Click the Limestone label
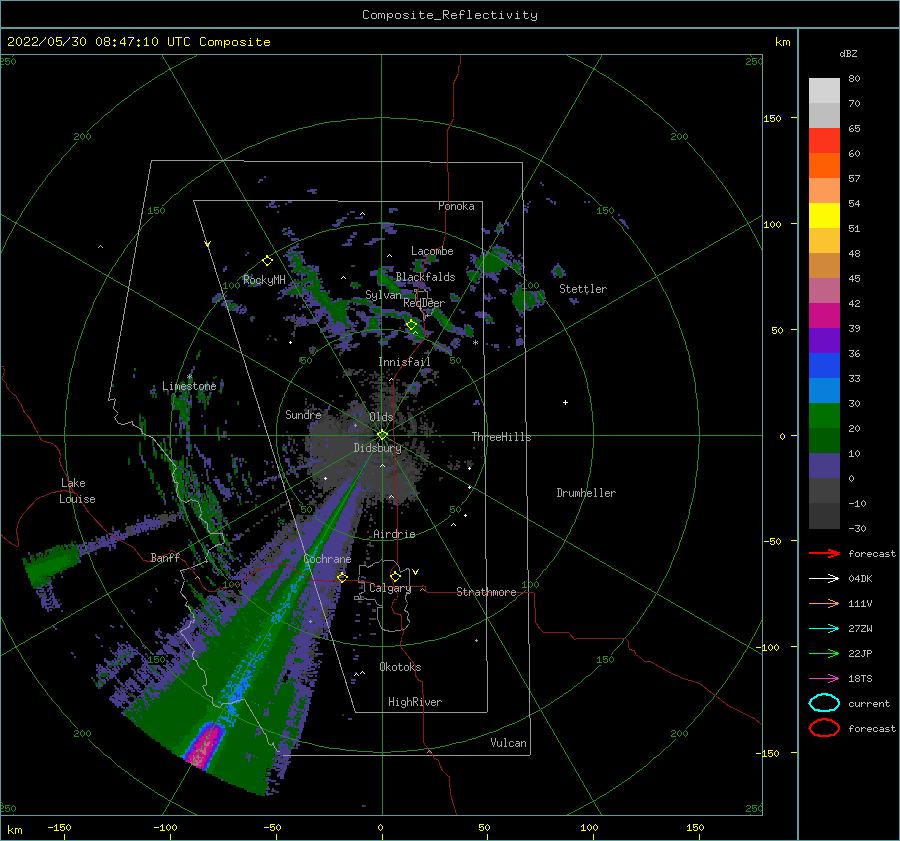 pos(189,386)
